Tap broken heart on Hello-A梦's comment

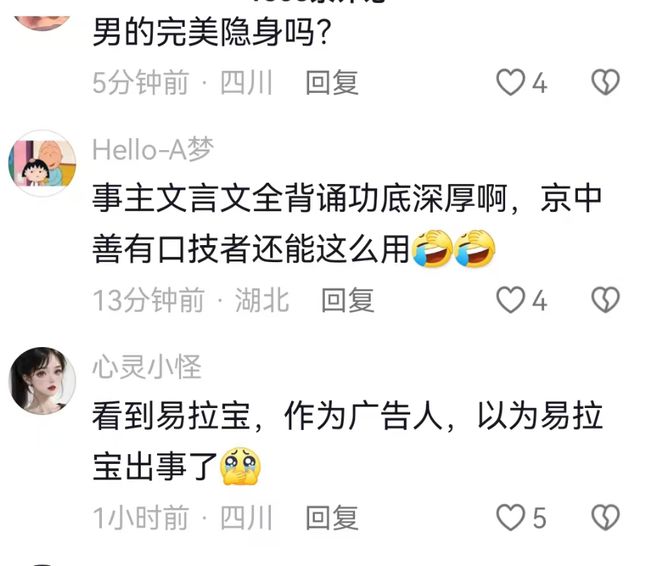[605, 300]
